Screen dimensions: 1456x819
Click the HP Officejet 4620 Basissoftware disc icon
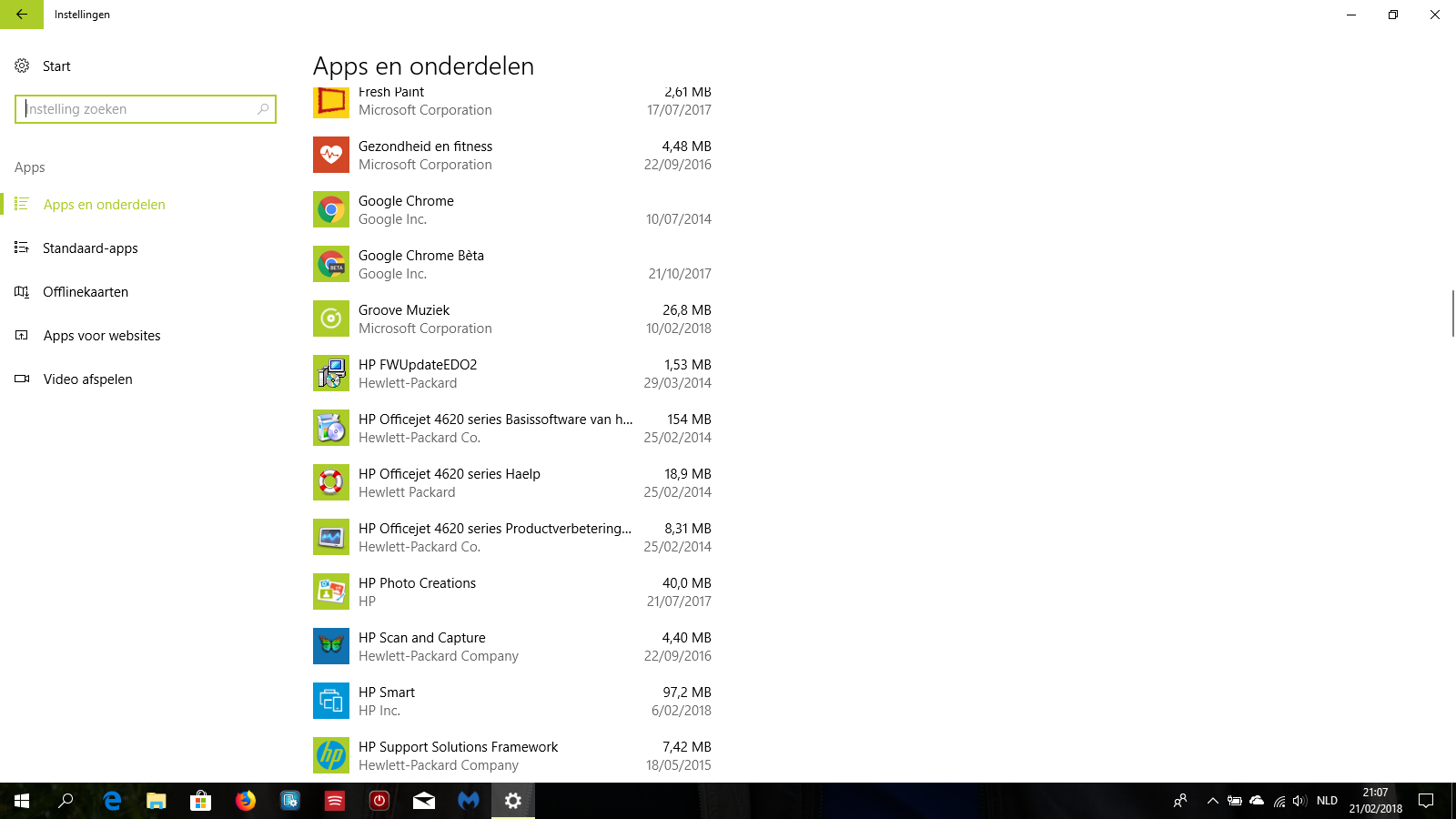pyautogui.click(x=331, y=428)
